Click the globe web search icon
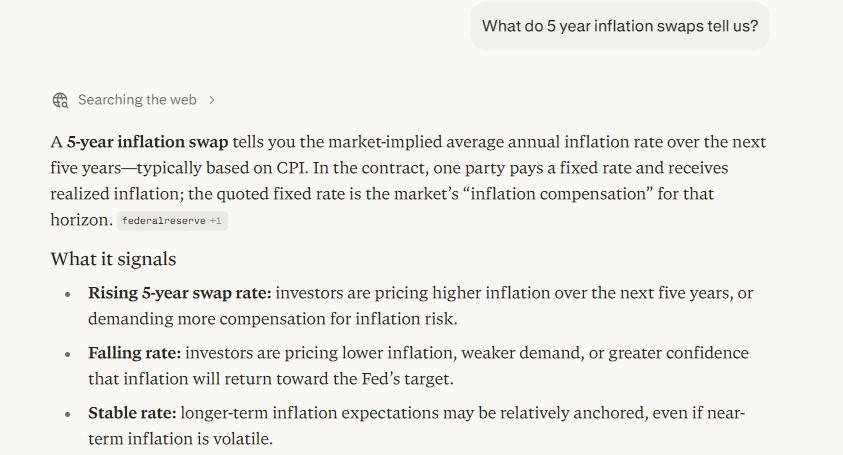This screenshot has height=455, width=843. pos(60,100)
